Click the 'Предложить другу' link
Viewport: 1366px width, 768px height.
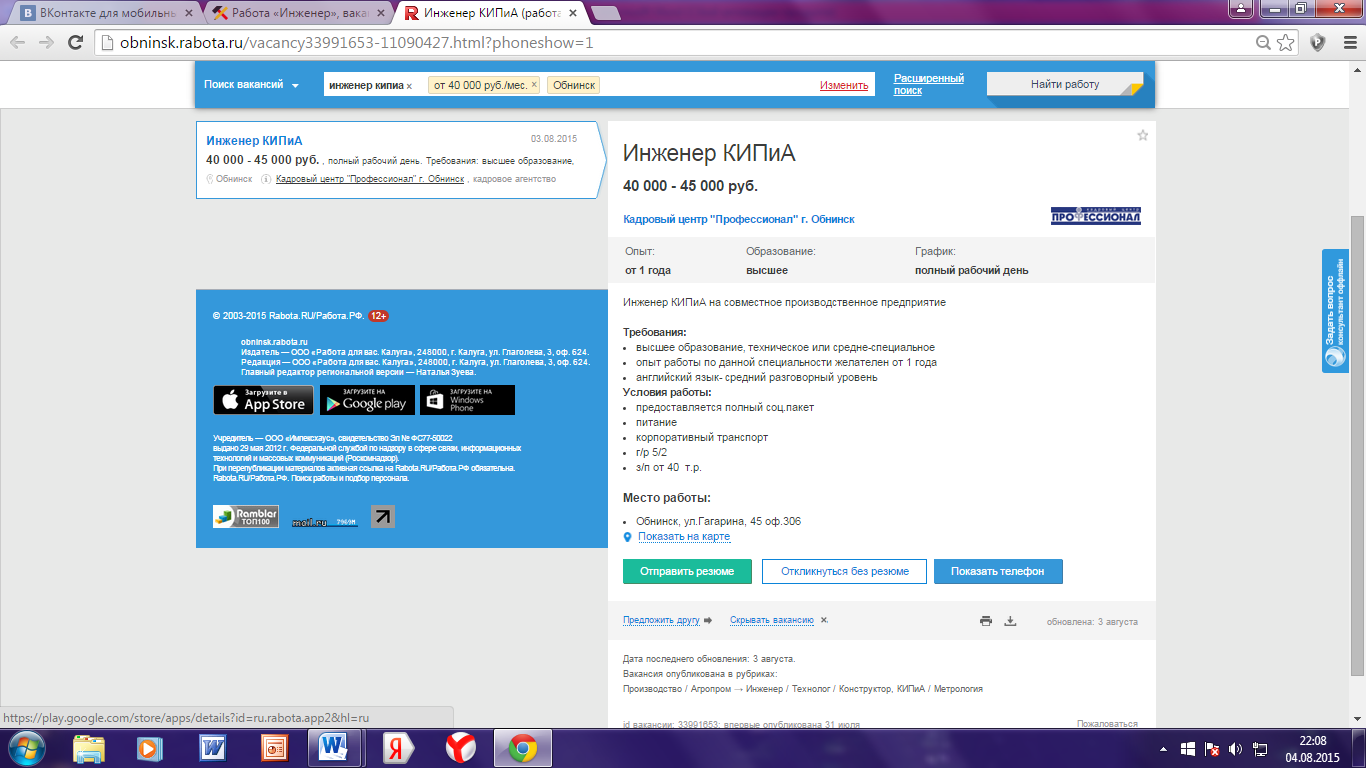(x=661, y=620)
